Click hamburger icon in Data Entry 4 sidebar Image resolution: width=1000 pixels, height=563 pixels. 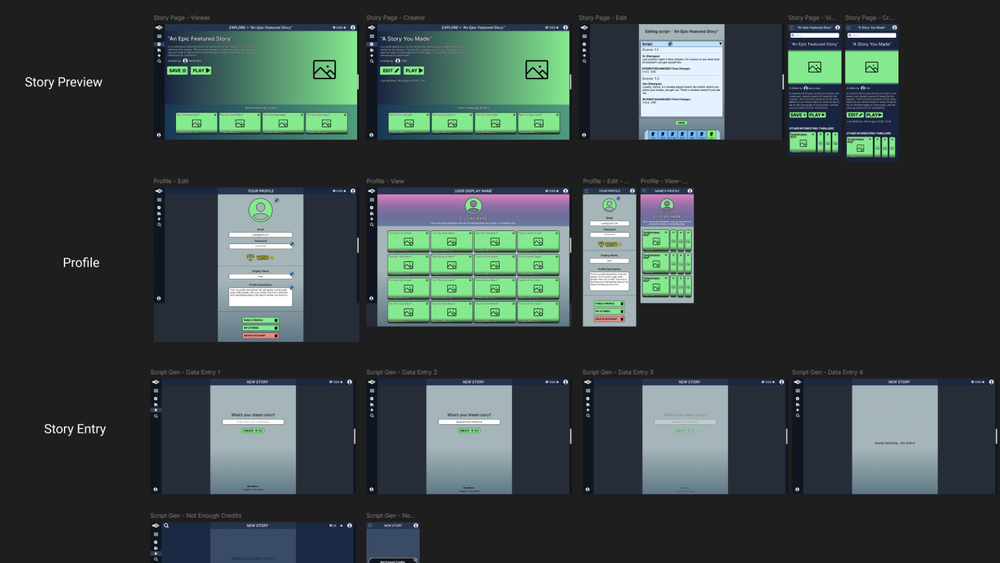[x=797, y=391]
